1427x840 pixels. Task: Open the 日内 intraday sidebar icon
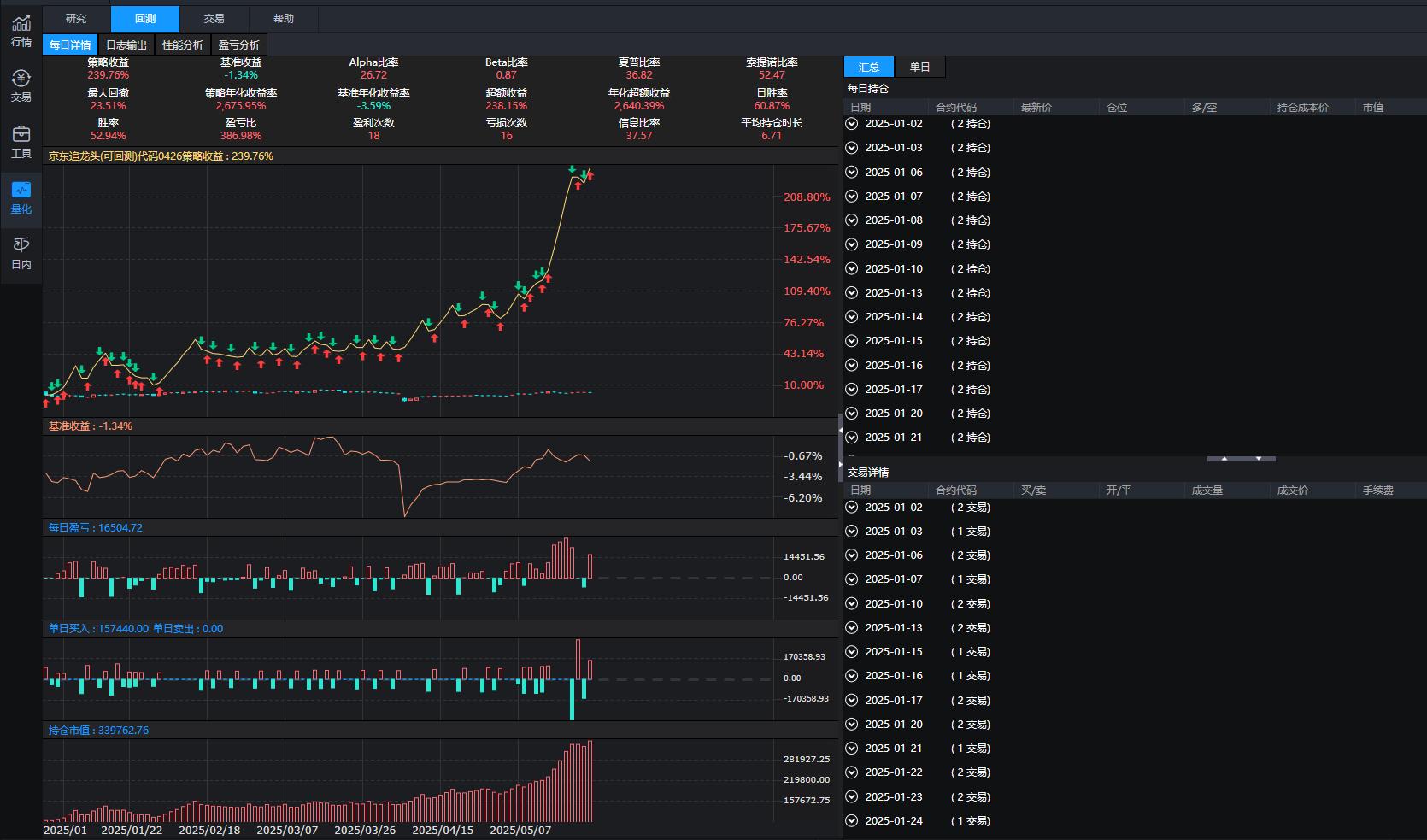coord(21,254)
